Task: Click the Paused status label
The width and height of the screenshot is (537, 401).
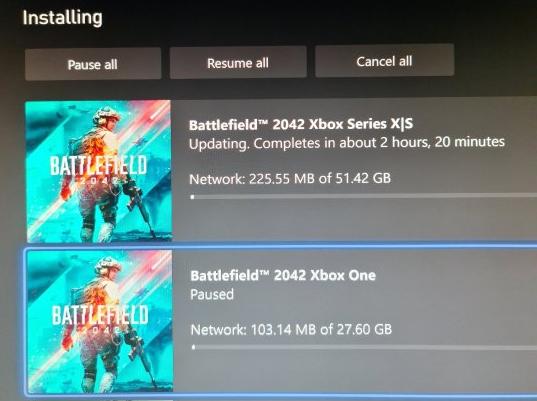Action: point(212,295)
